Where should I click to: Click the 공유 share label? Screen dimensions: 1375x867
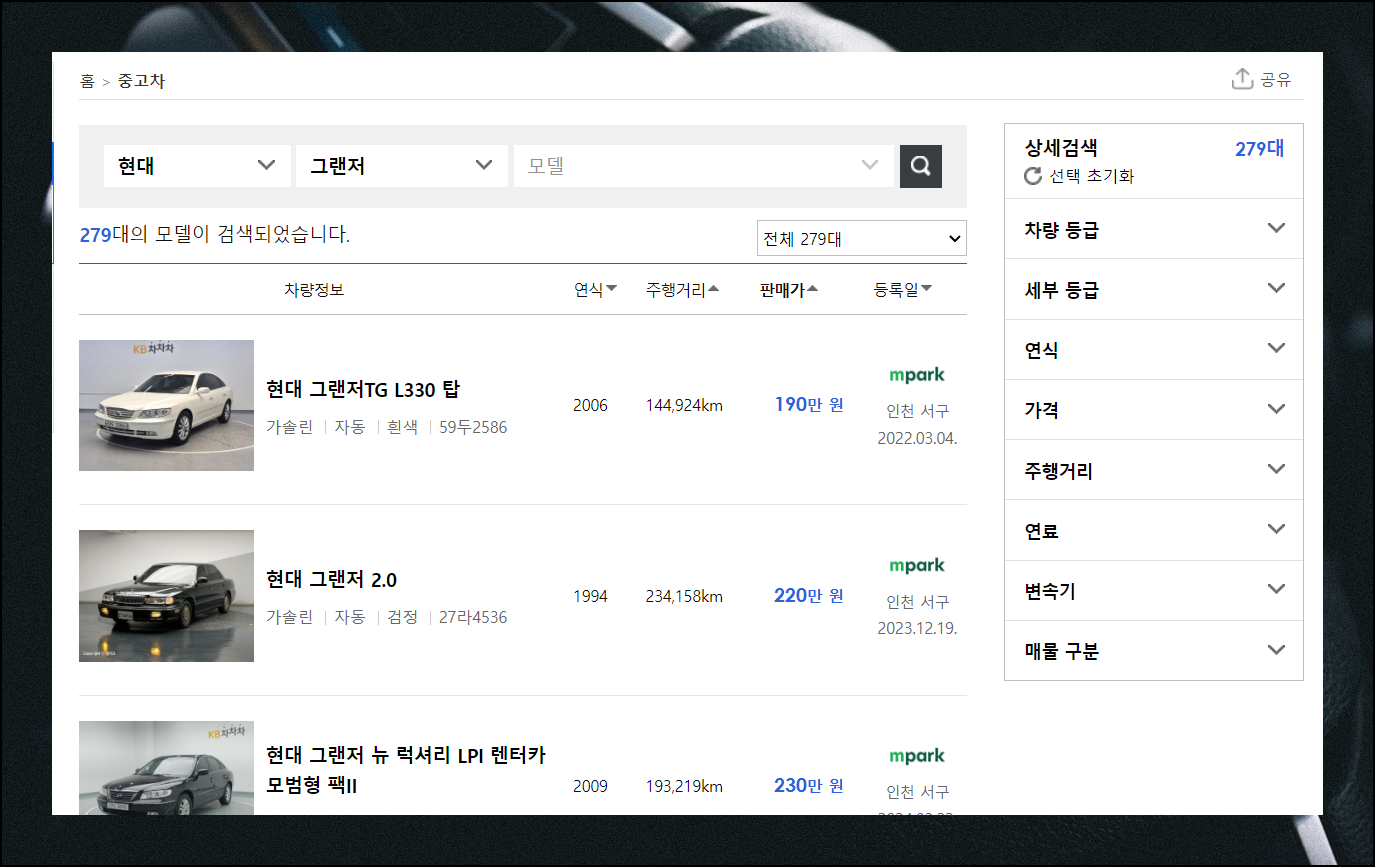(x=1275, y=80)
